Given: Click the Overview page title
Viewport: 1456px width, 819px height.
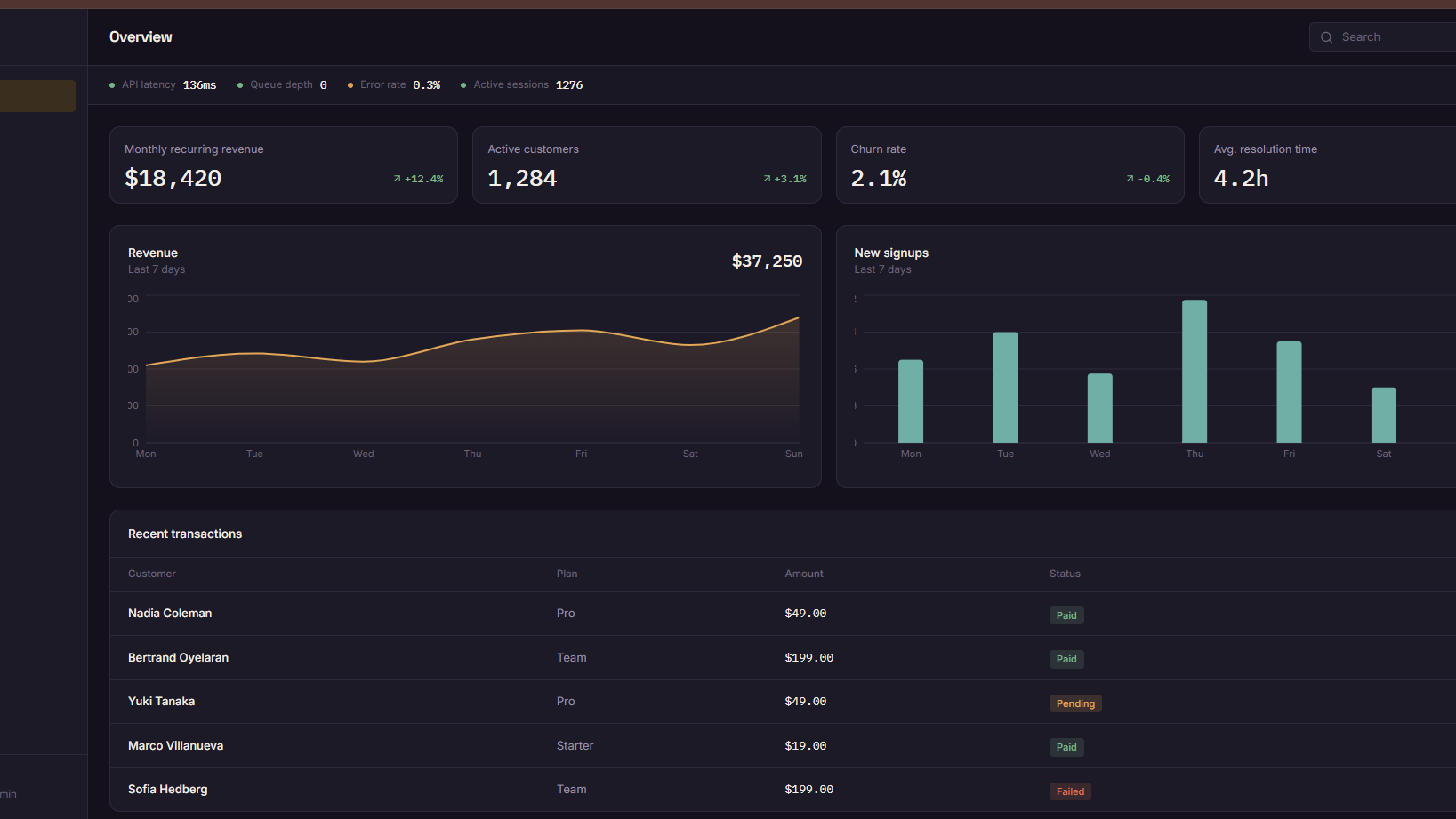Looking at the screenshot, I should tap(141, 36).
